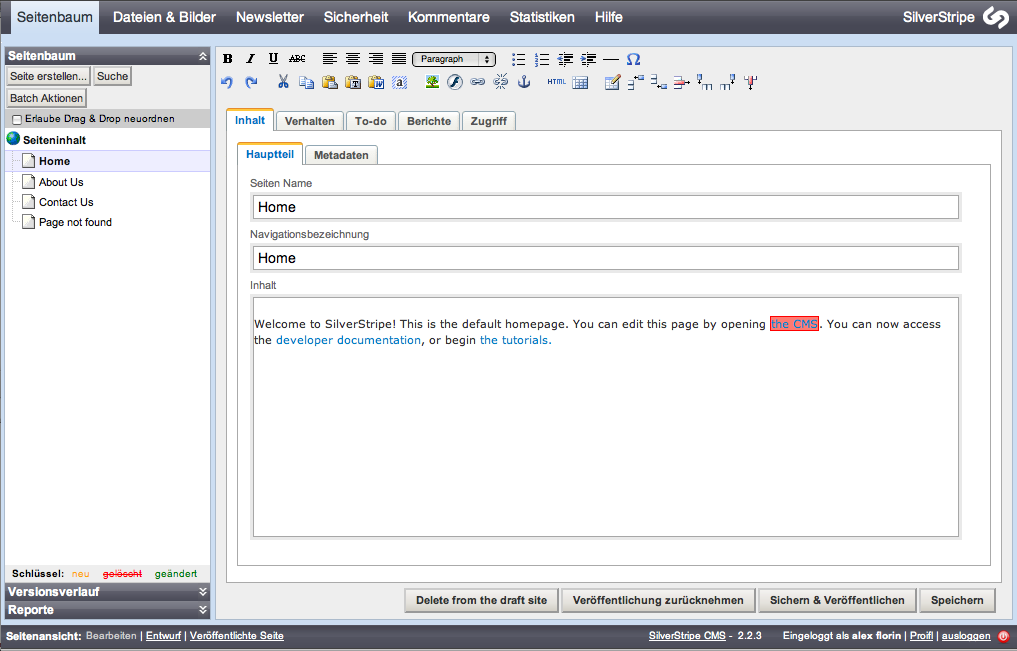Undo the last edit
Viewport: 1017px width, 651px height.
tap(227, 82)
